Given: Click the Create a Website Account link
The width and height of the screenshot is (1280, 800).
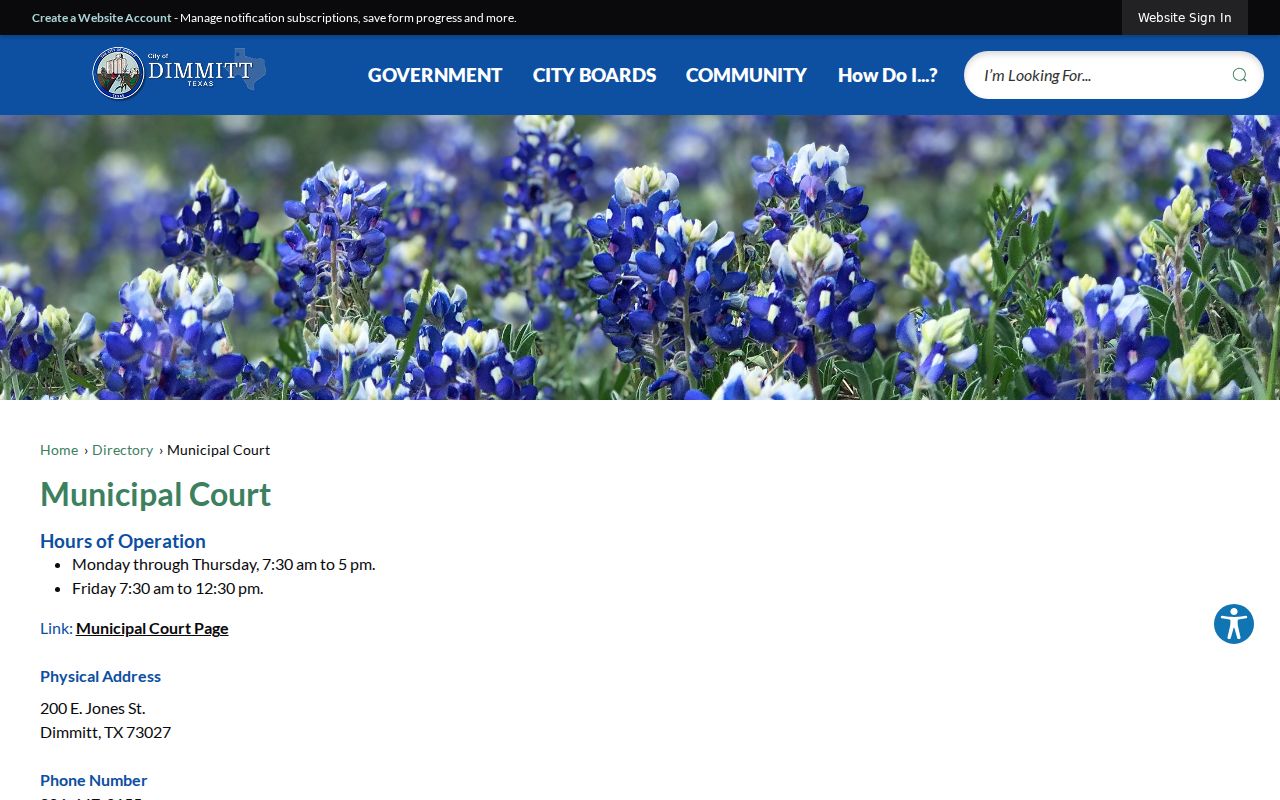Looking at the screenshot, I should (102, 18).
